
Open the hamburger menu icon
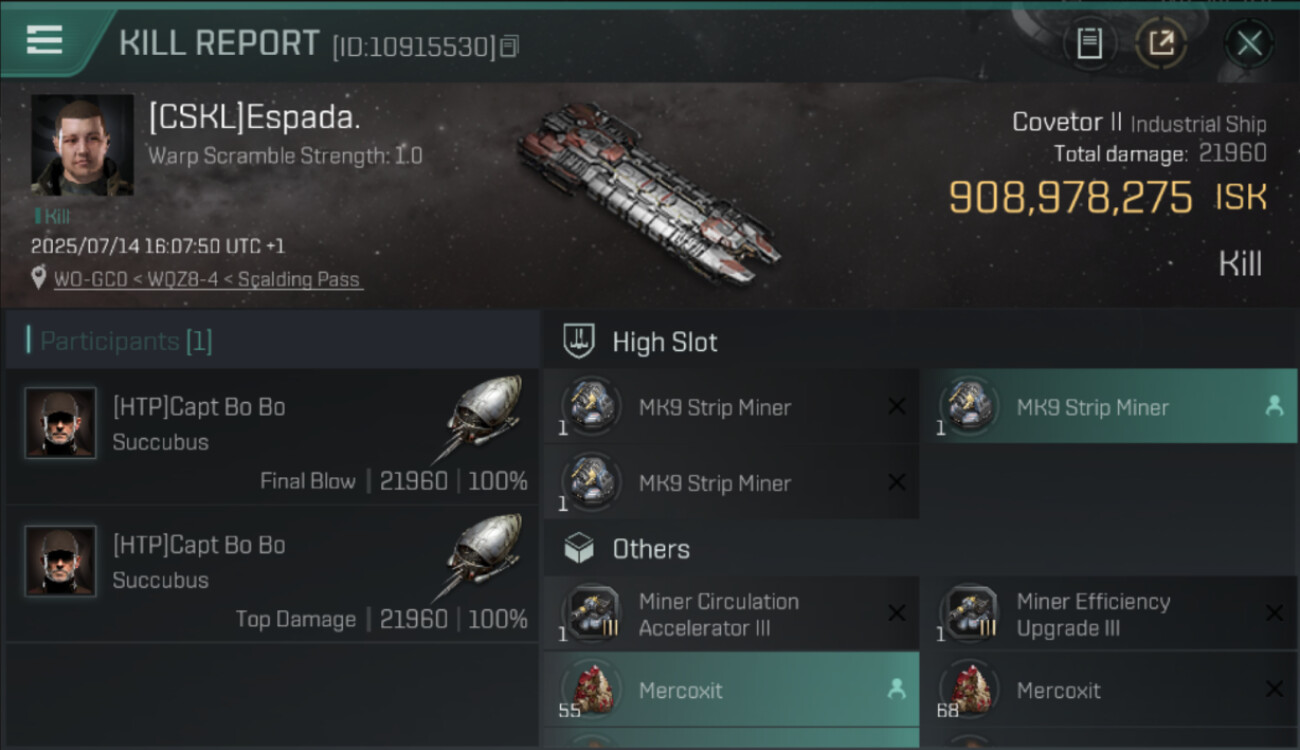pyautogui.click(x=45, y=41)
